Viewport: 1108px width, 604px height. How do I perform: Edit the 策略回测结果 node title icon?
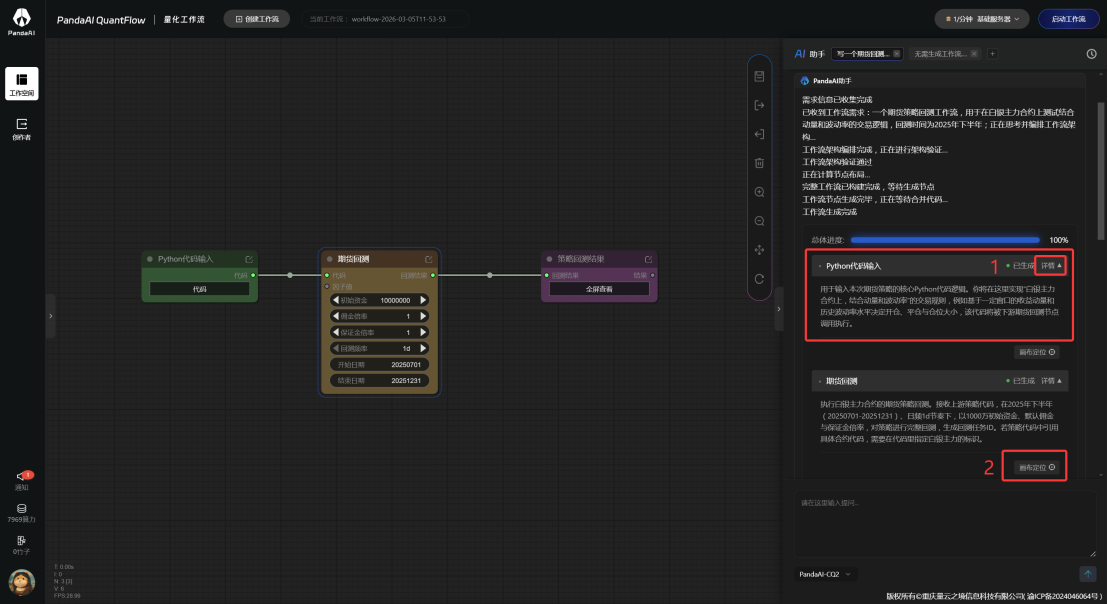point(648,259)
